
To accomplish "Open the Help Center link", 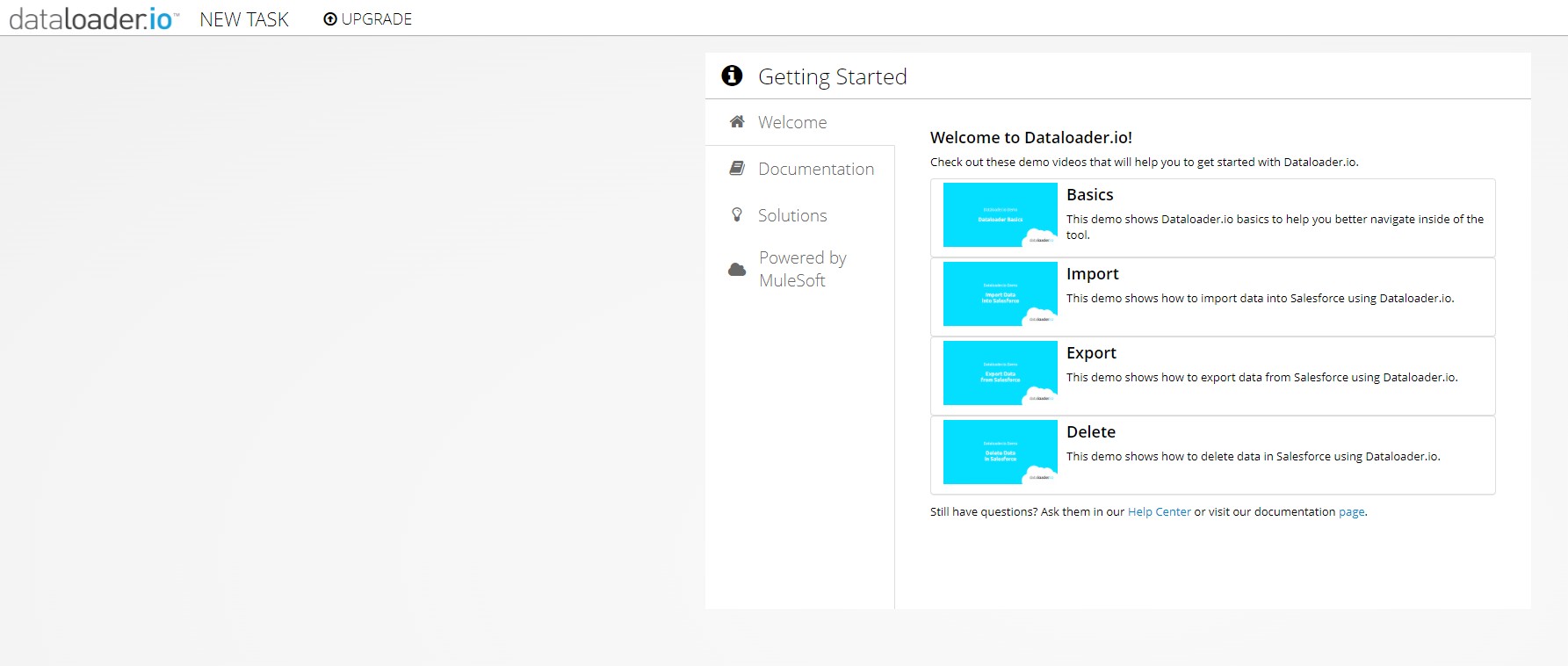I will click(x=1159, y=512).
